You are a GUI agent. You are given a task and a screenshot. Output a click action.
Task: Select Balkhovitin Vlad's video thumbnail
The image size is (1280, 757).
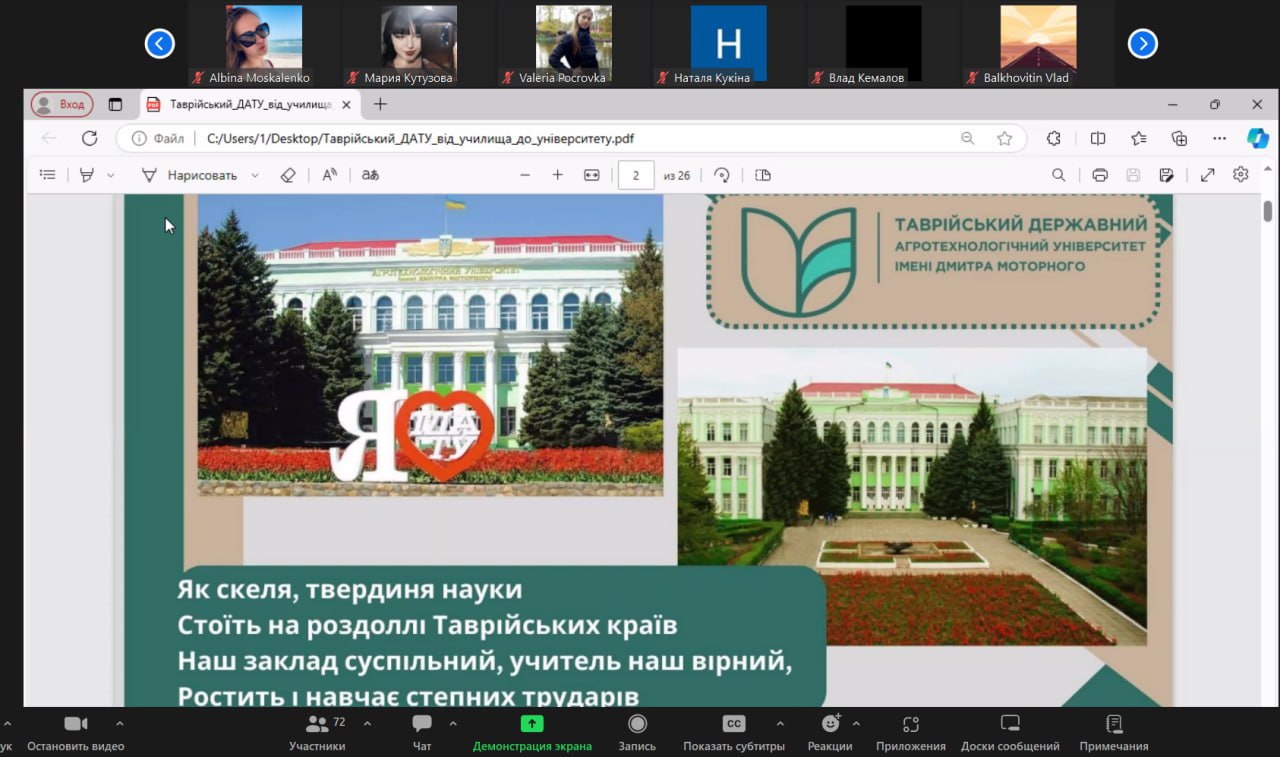pos(1039,44)
